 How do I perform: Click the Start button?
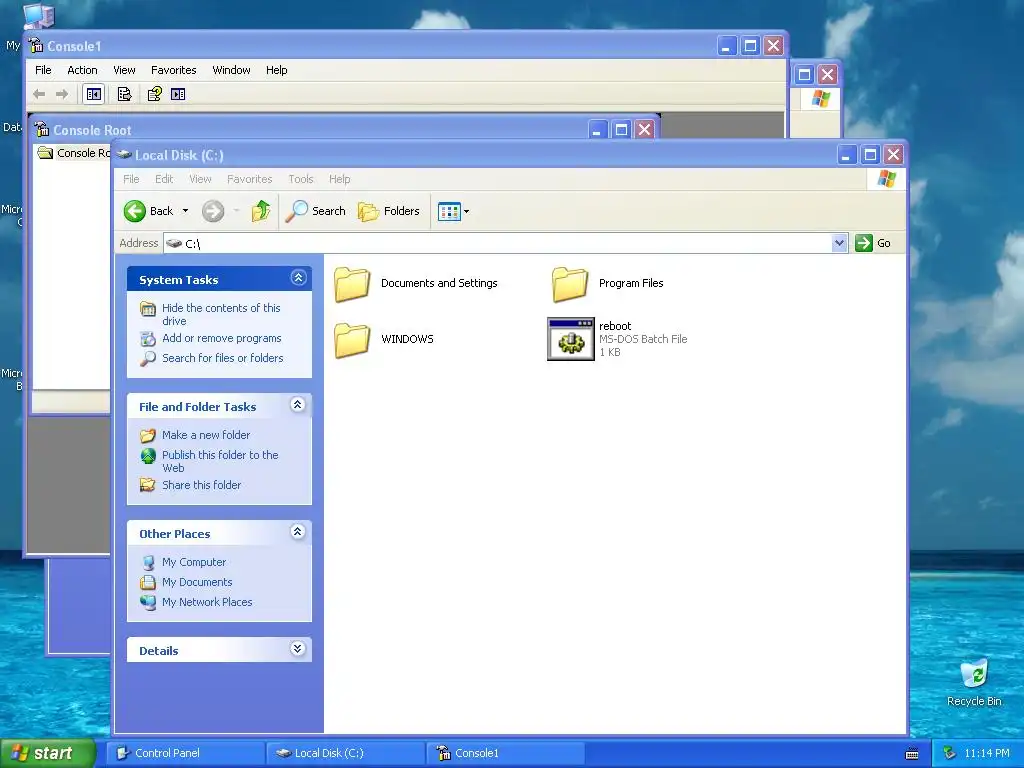coord(48,753)
